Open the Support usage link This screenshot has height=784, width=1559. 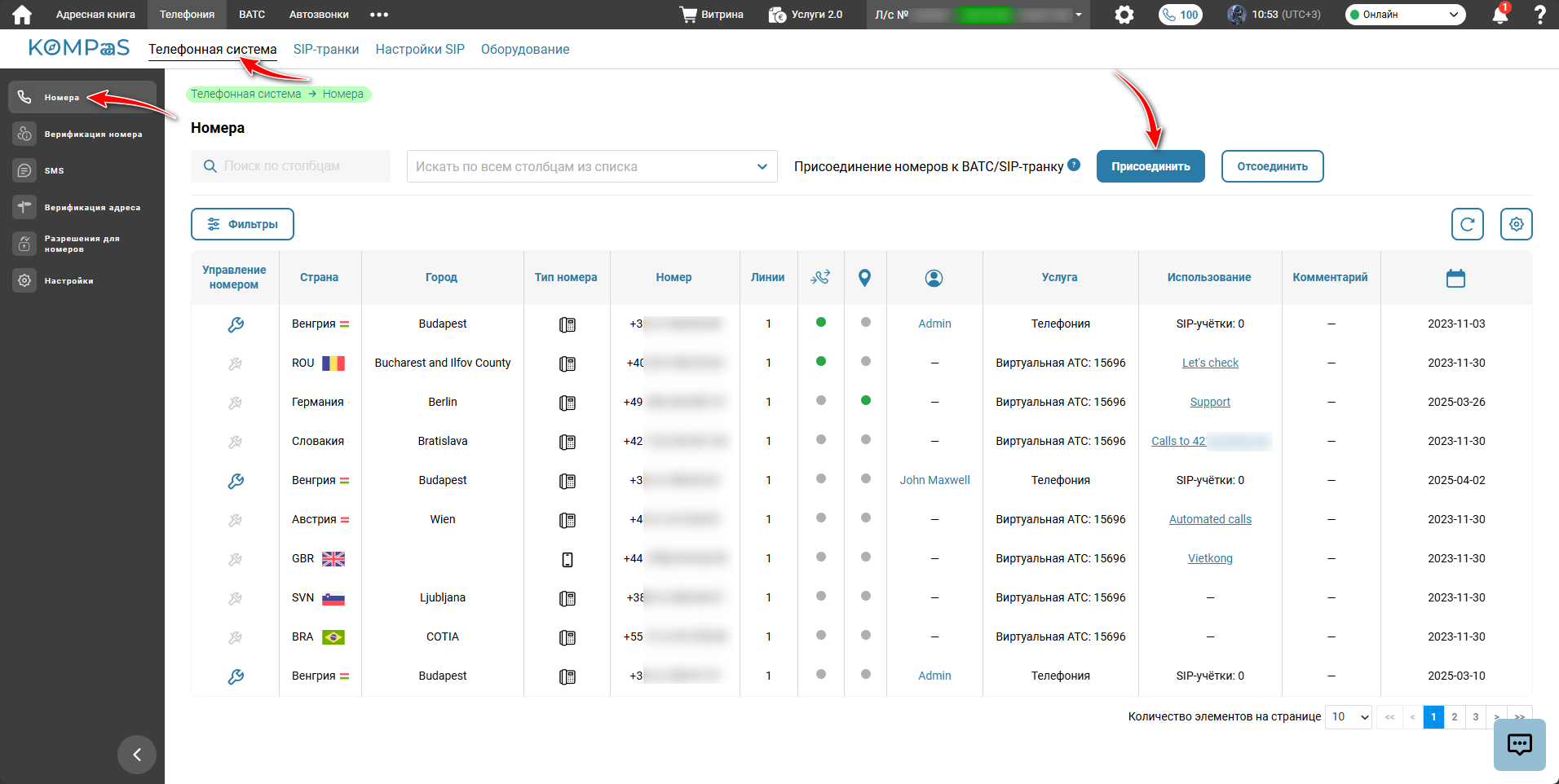(x=1210, y=403)
